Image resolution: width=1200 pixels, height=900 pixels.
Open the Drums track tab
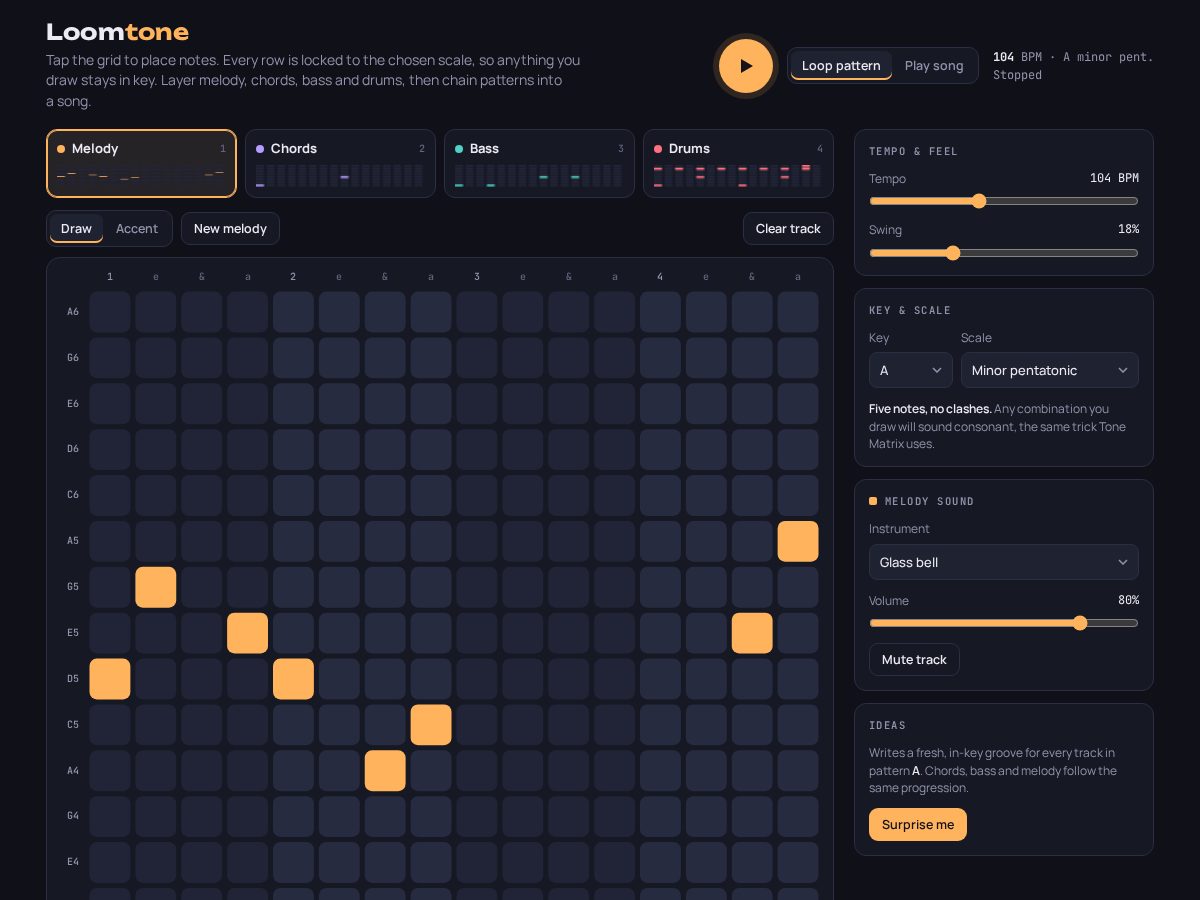coord(738,163)
